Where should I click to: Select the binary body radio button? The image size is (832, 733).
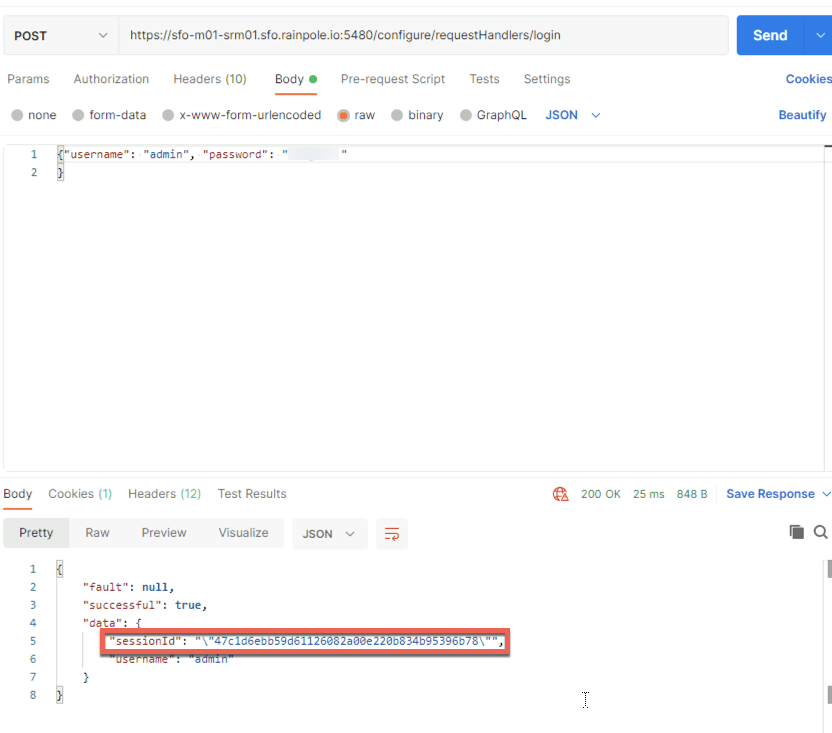pyautogui.click(x=397, y=115)
